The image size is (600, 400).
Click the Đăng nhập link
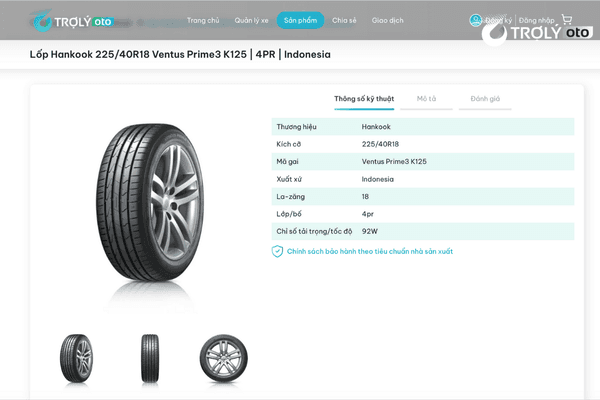click(536, 21)
